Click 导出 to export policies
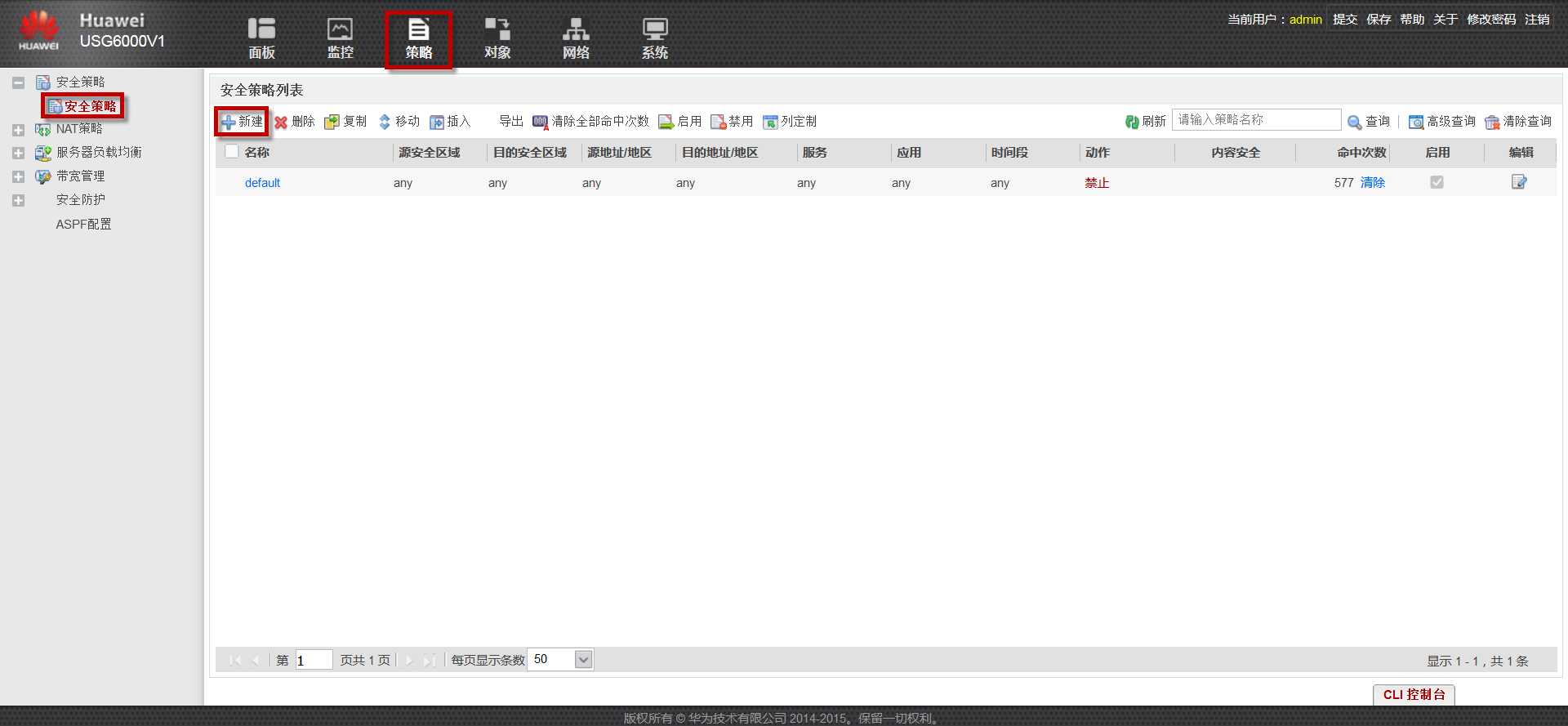 pos(510,121)
